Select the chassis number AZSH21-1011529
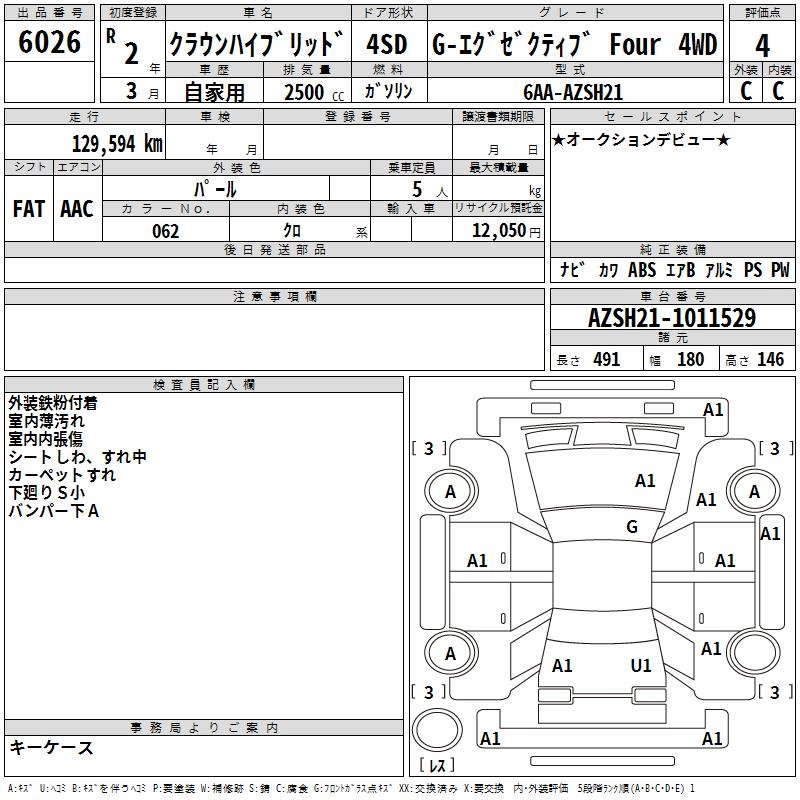Screen dimensions: 800x800 click(x=671, y=319)
